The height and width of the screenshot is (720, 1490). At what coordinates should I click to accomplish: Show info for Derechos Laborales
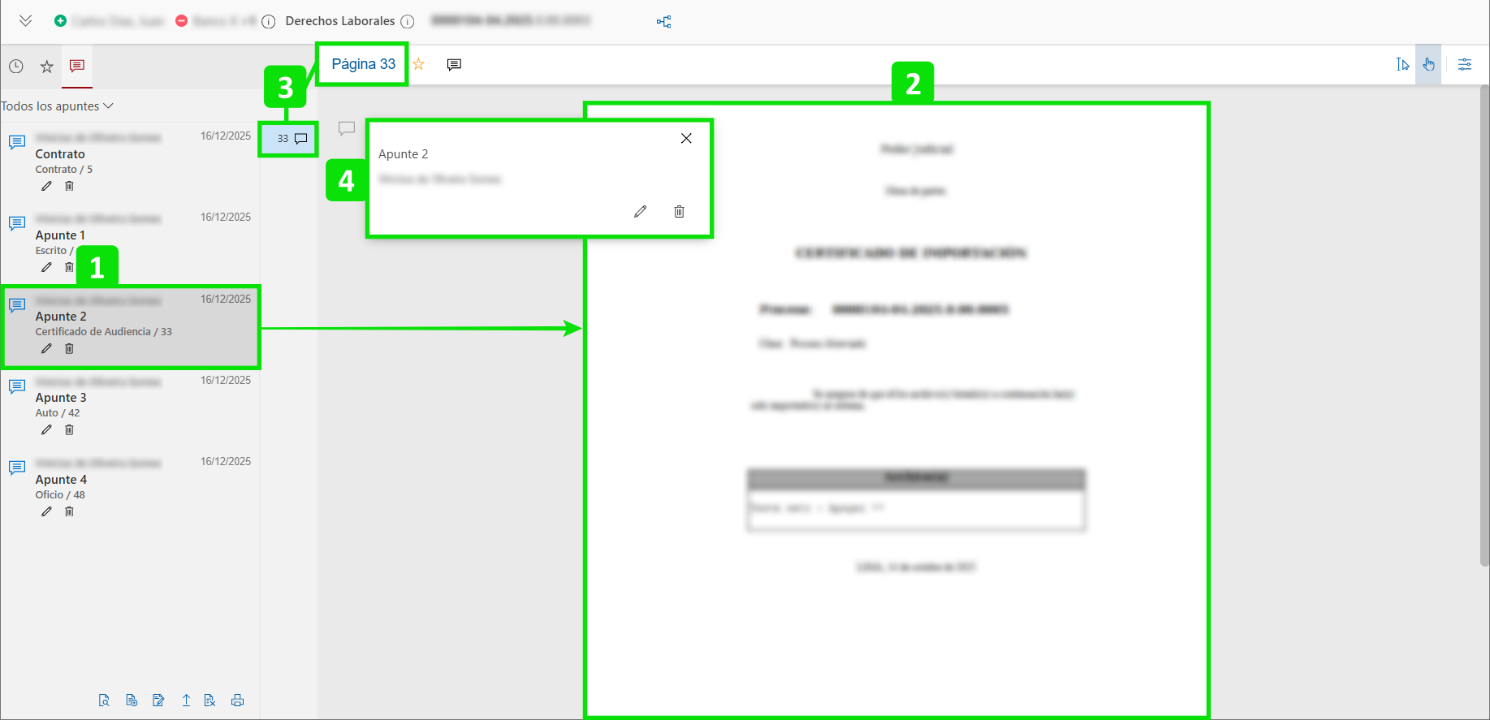pos(407,21)
